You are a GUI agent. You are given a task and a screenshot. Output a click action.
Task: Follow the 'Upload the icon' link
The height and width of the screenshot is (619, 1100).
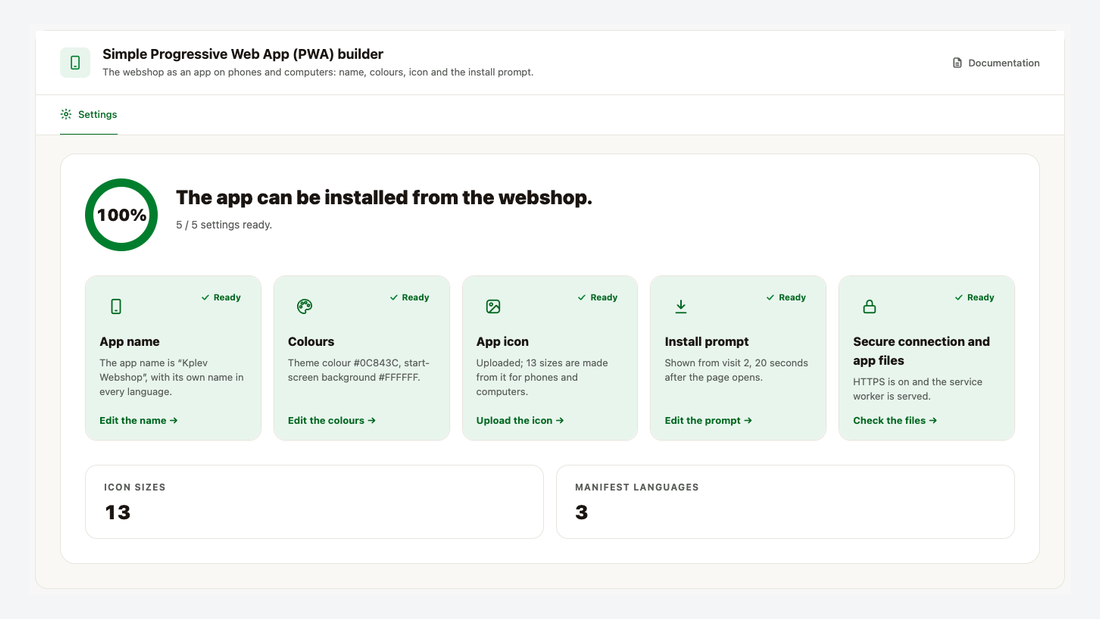520,420
